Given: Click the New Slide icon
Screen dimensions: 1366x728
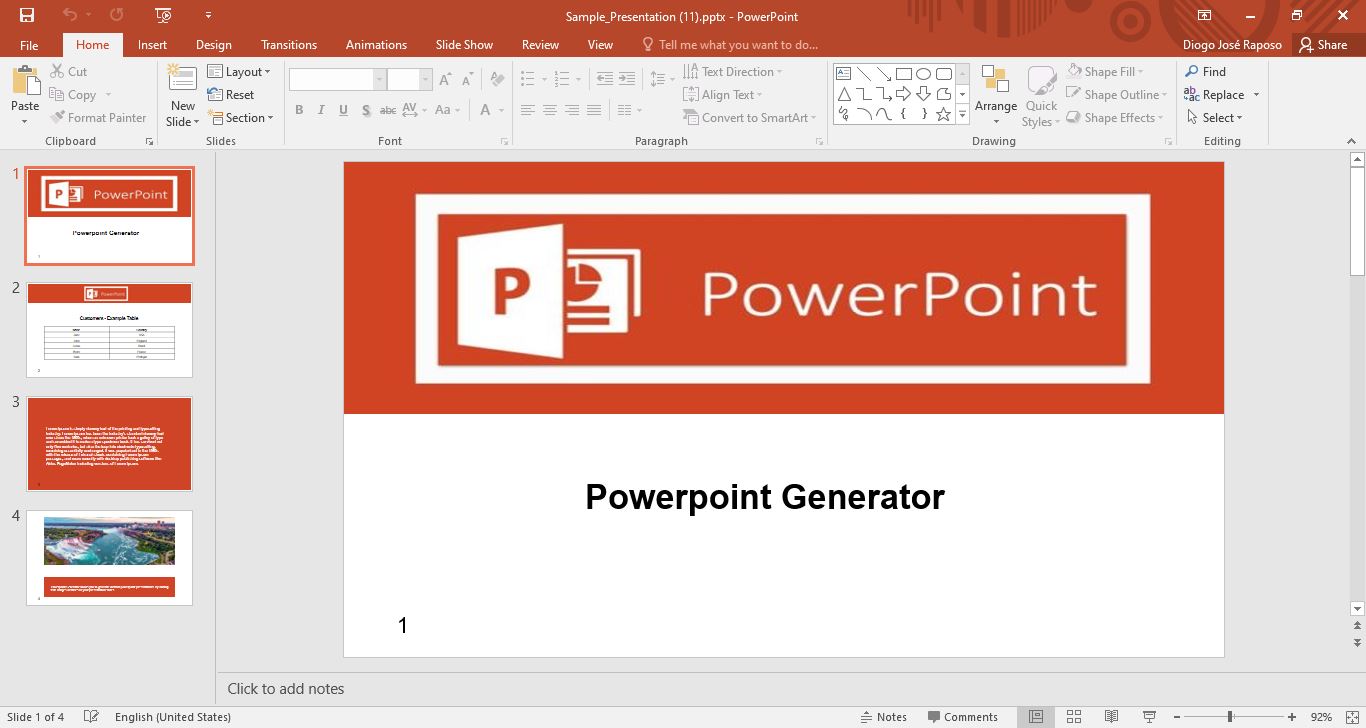Looking at the screenshot, I should click(x=182, y=80).
